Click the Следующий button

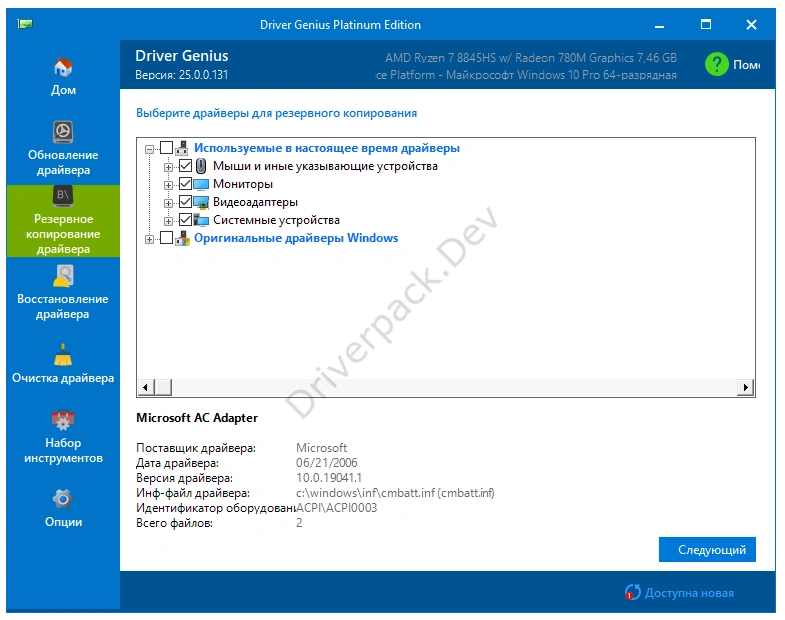(707, 549)
